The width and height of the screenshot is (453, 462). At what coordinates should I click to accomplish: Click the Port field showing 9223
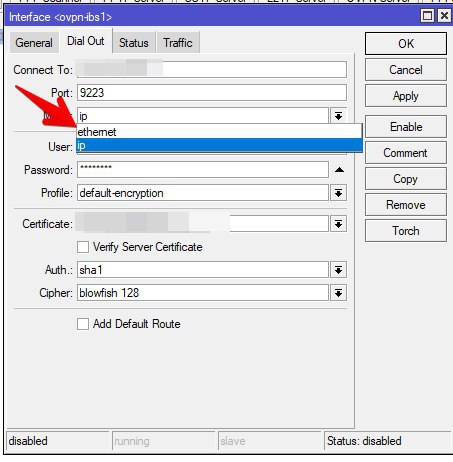[x=212, y=93]
